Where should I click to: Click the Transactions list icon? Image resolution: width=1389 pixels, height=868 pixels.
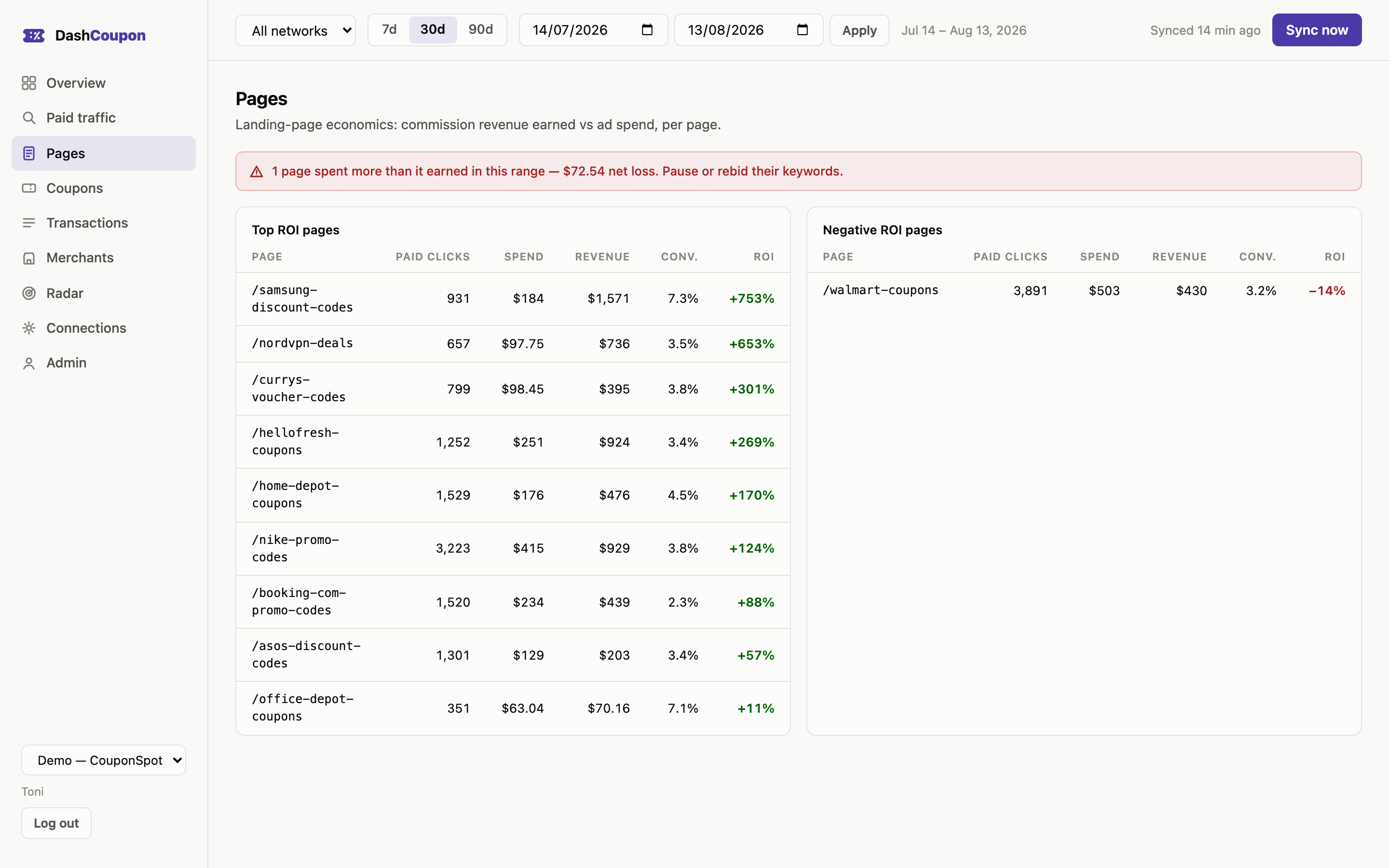tap(29, 223)
